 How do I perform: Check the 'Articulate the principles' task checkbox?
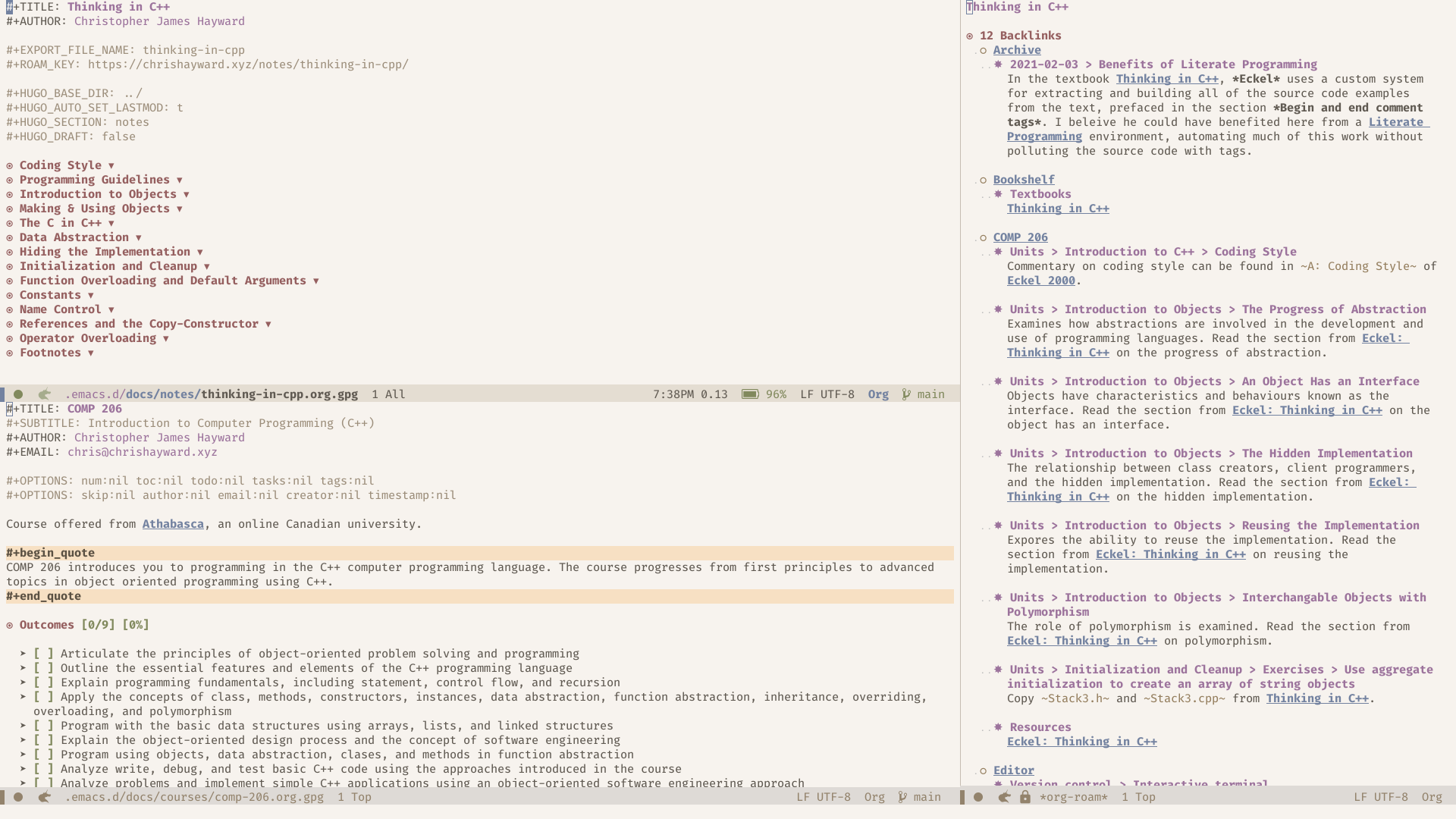tap(43, 653)
